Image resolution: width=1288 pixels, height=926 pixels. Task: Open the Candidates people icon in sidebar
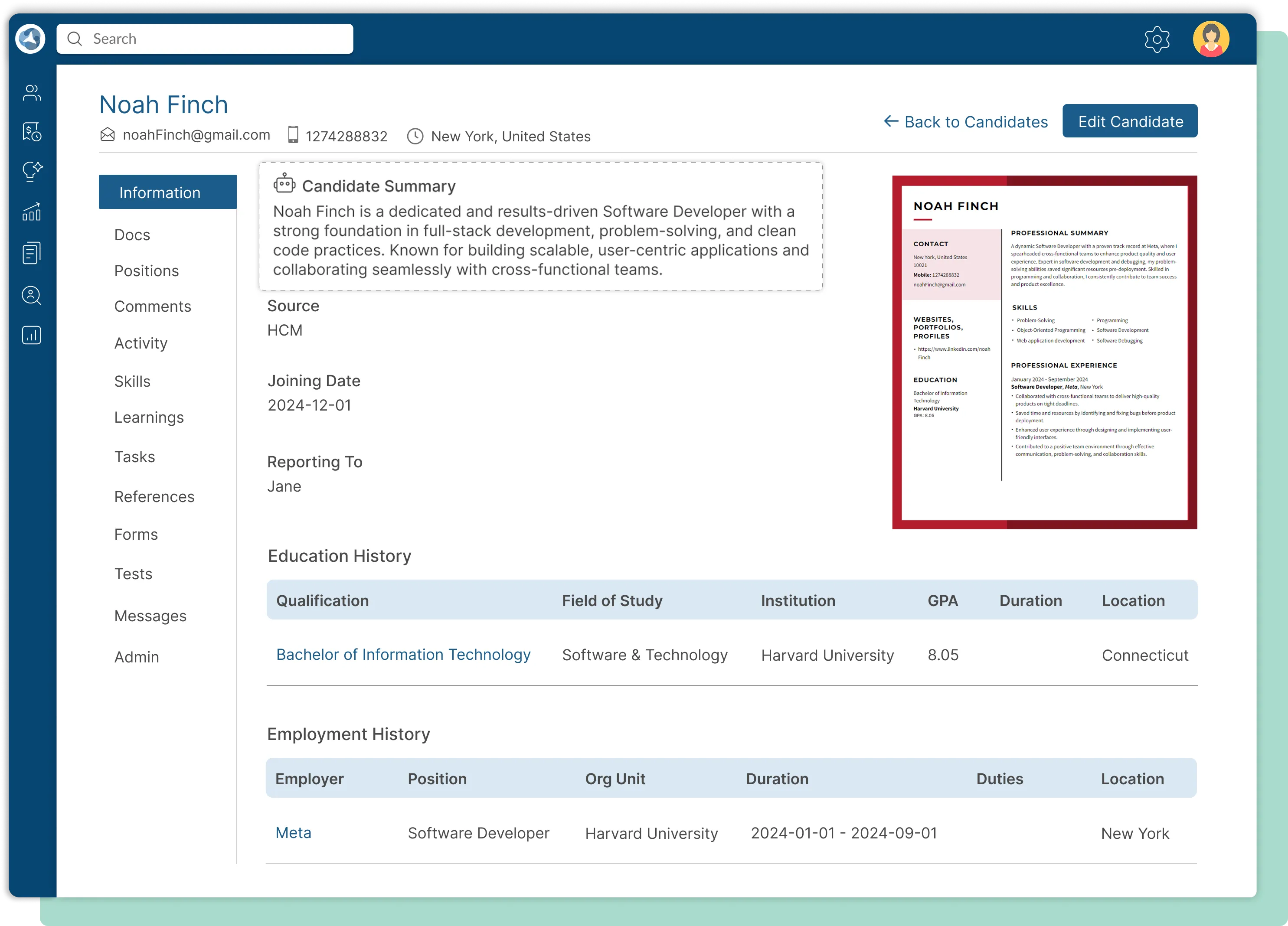[x=31, y=92]
